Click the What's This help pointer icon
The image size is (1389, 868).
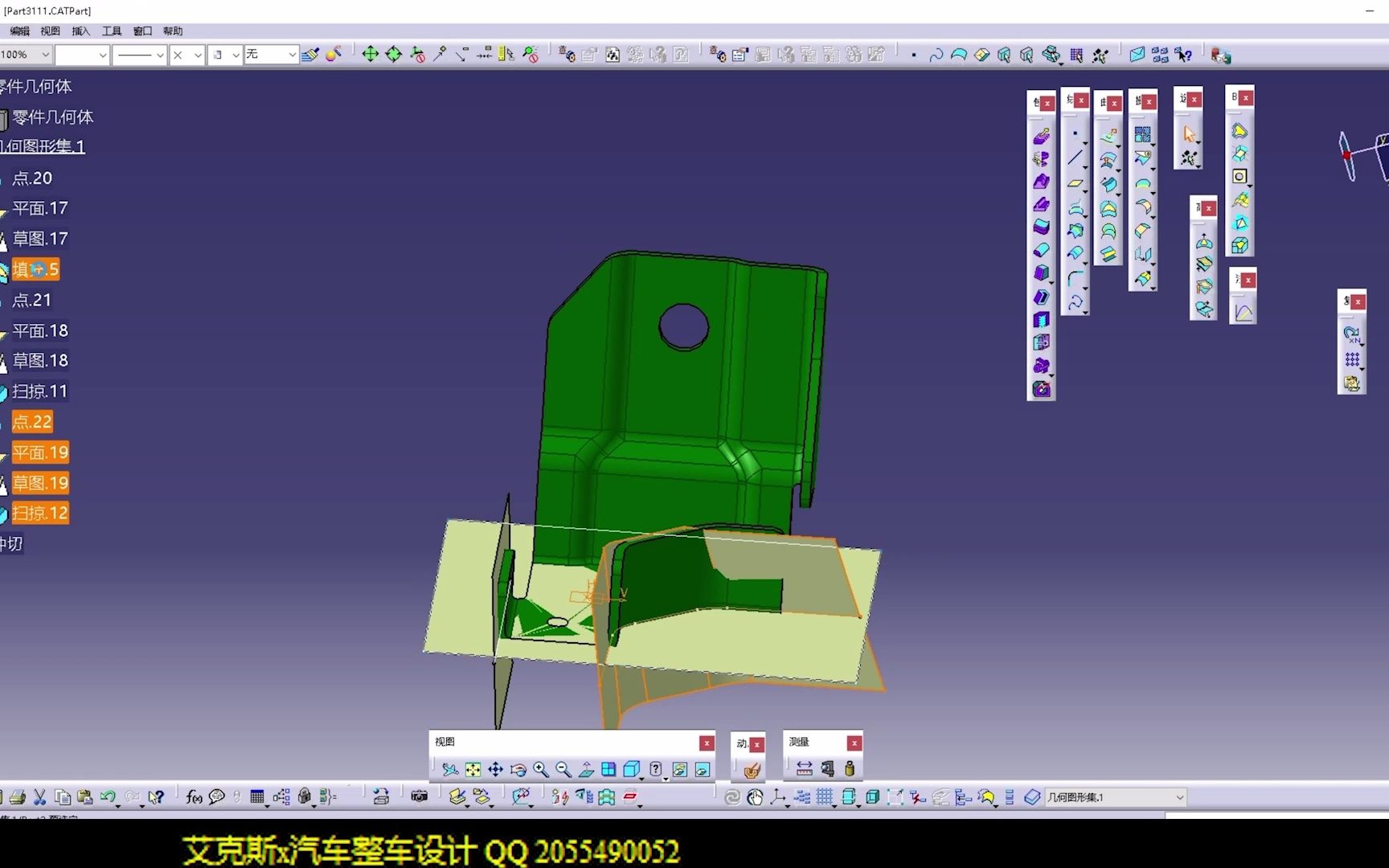[x=156, y=797]
